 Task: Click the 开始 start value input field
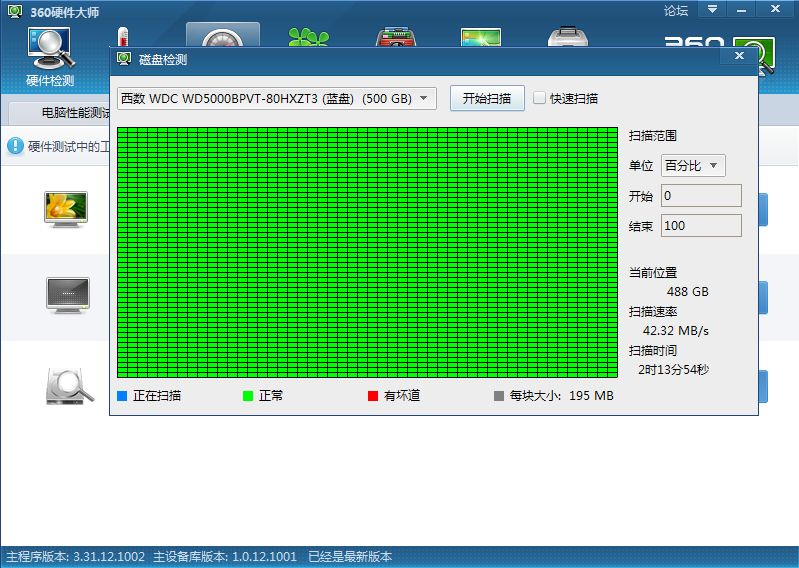tap(701, 196)
